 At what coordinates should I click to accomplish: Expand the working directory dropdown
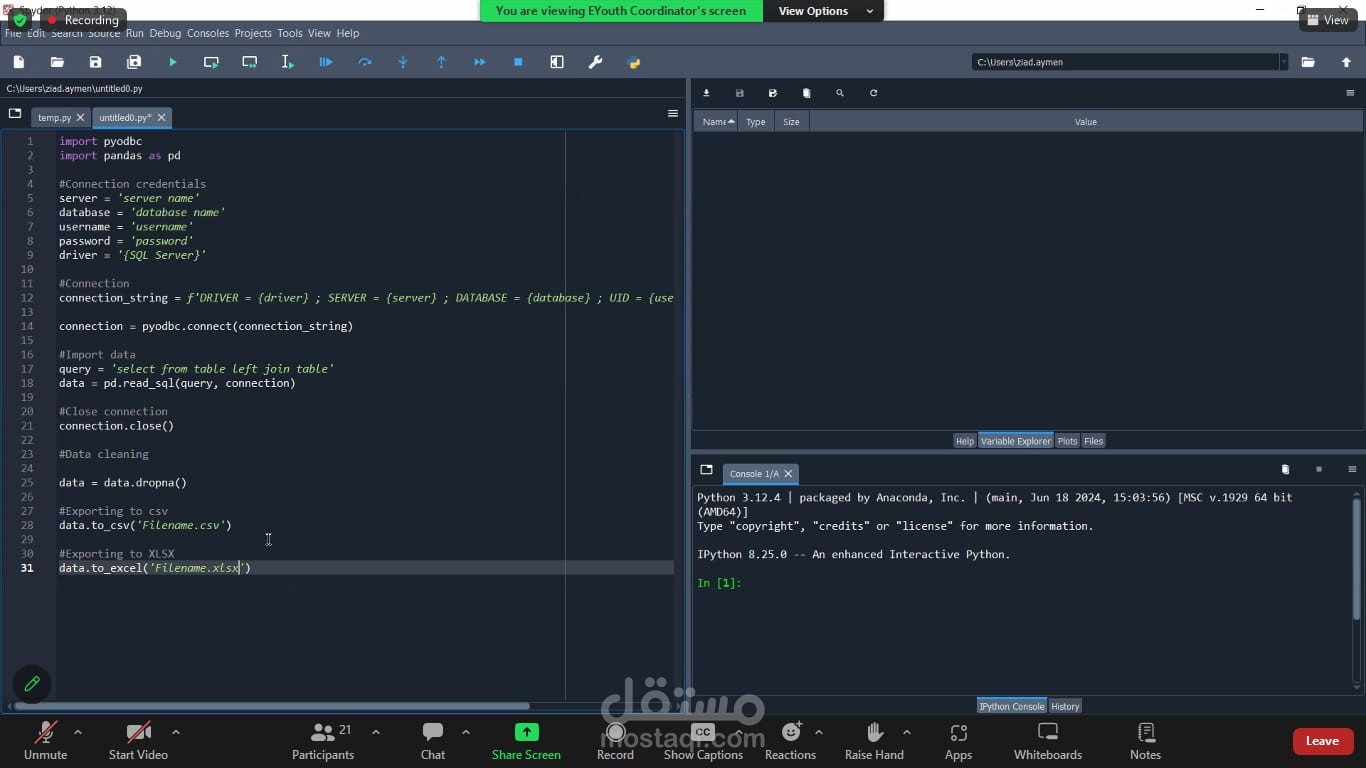[1283, 62]
